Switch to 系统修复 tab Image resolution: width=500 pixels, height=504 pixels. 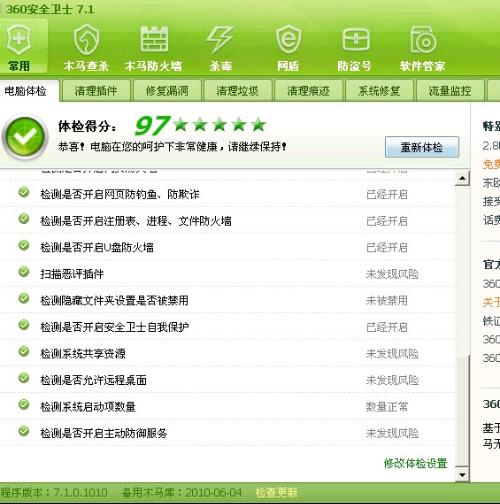click(379, 91)
